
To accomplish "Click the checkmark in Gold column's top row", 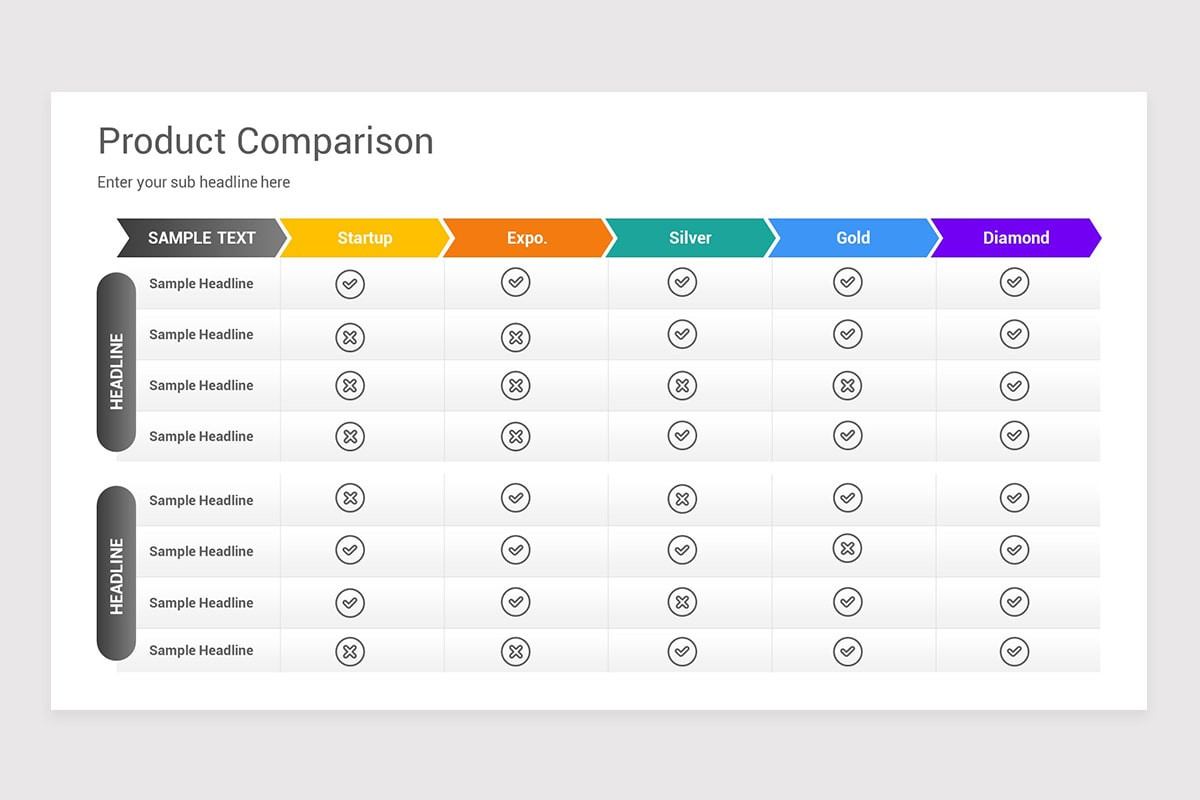I will click(x=847, y=282).
